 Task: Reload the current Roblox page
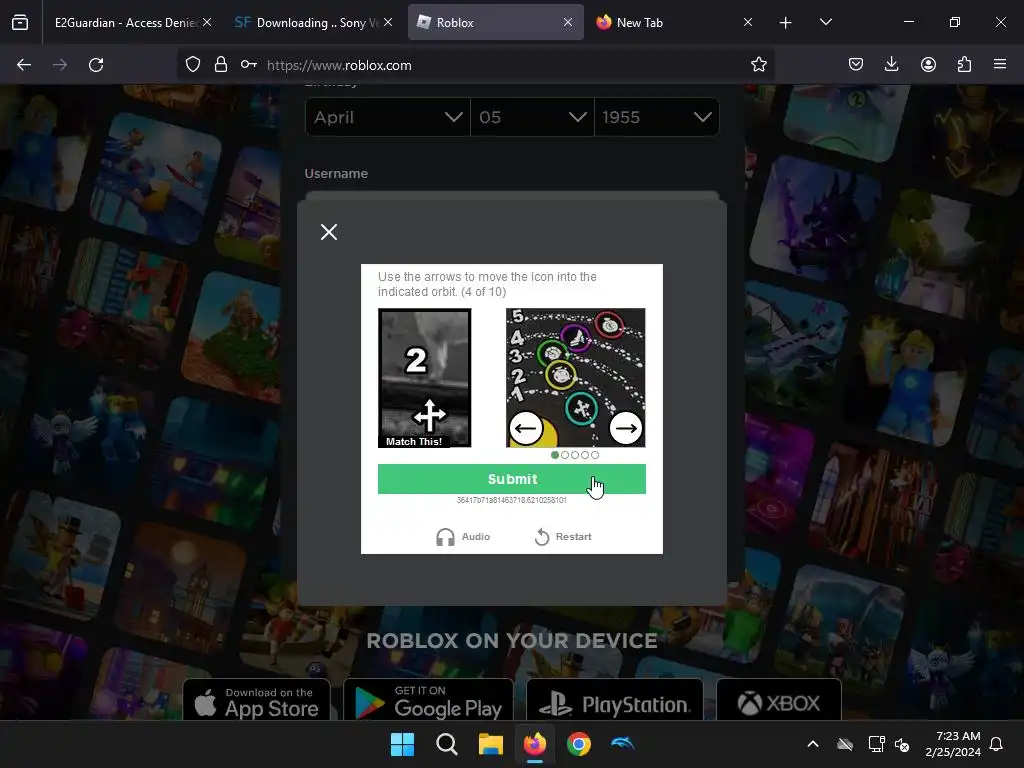point(96,65)
